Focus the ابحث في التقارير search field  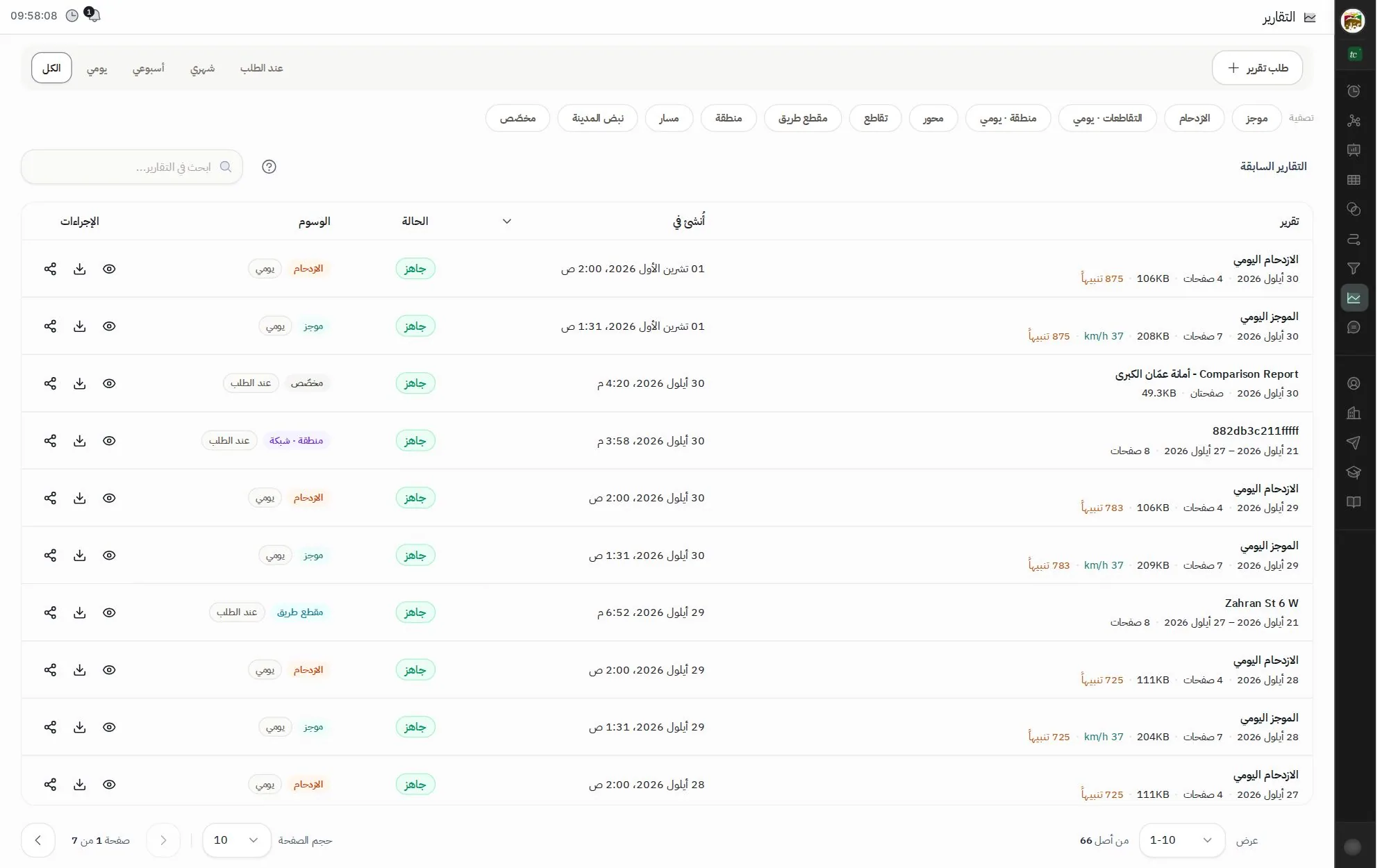pyautogui.click(x=132, y=167)
